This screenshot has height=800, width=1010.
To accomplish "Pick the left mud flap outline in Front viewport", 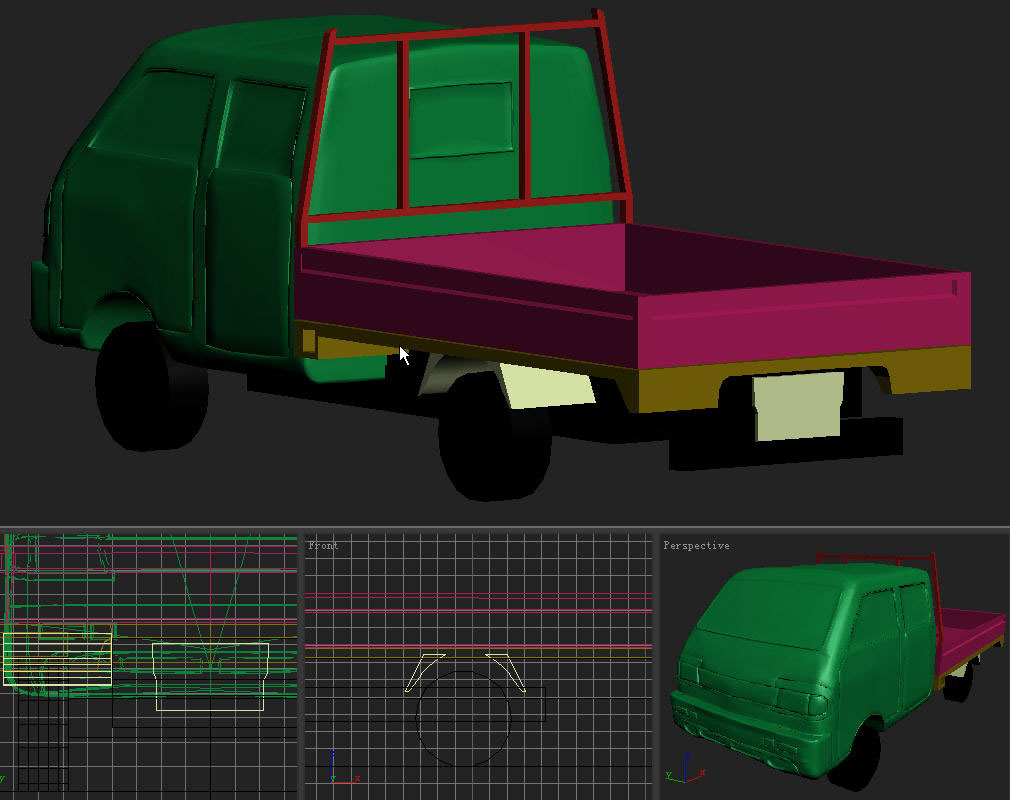I will 423,672.
